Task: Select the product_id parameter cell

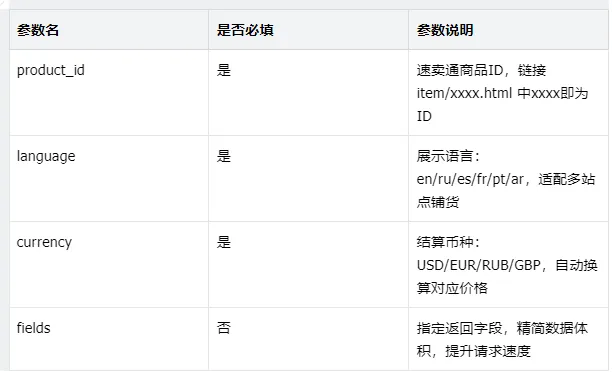Action: 50,70
